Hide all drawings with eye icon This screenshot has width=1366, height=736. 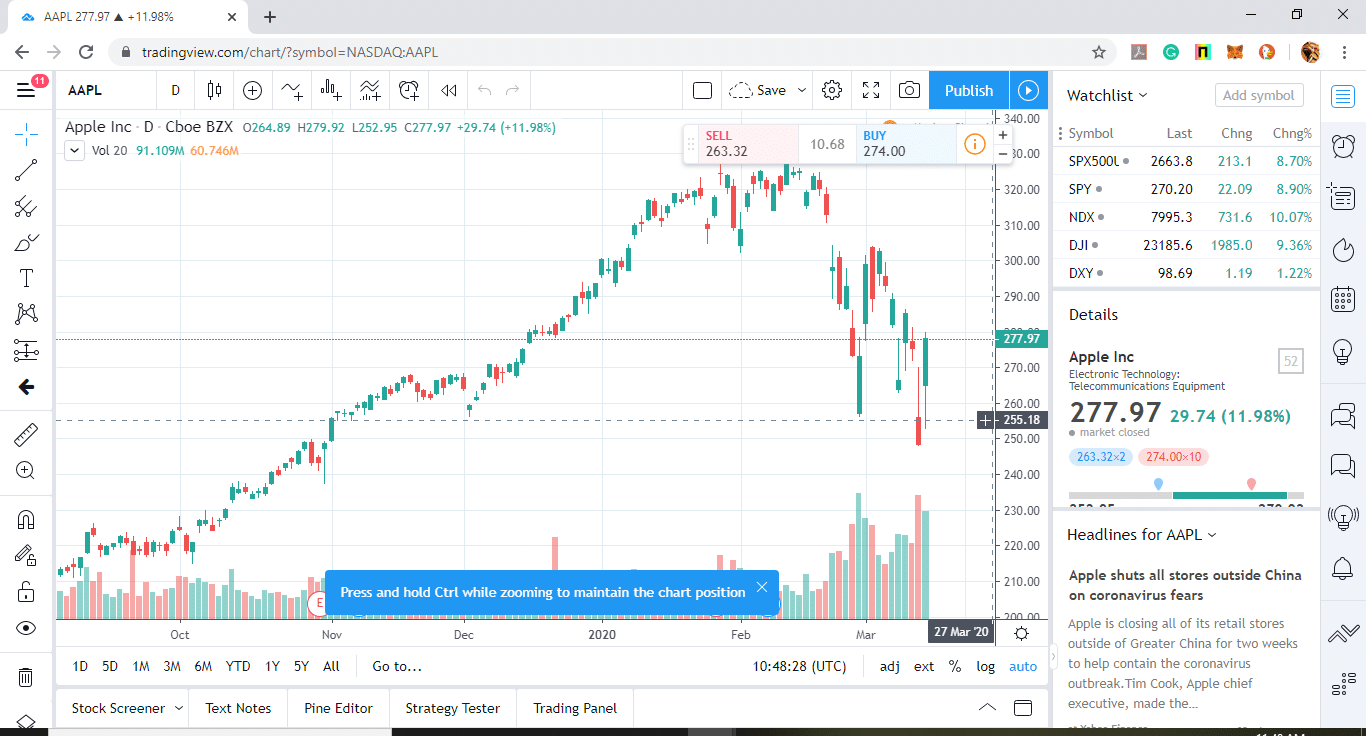(26, 628)
